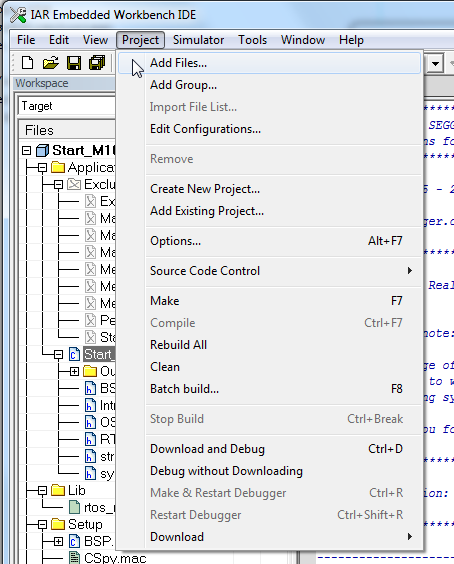454x564 pixels.
Task: Click the New document toolbar icon
Action: click(x=27, y=63)
